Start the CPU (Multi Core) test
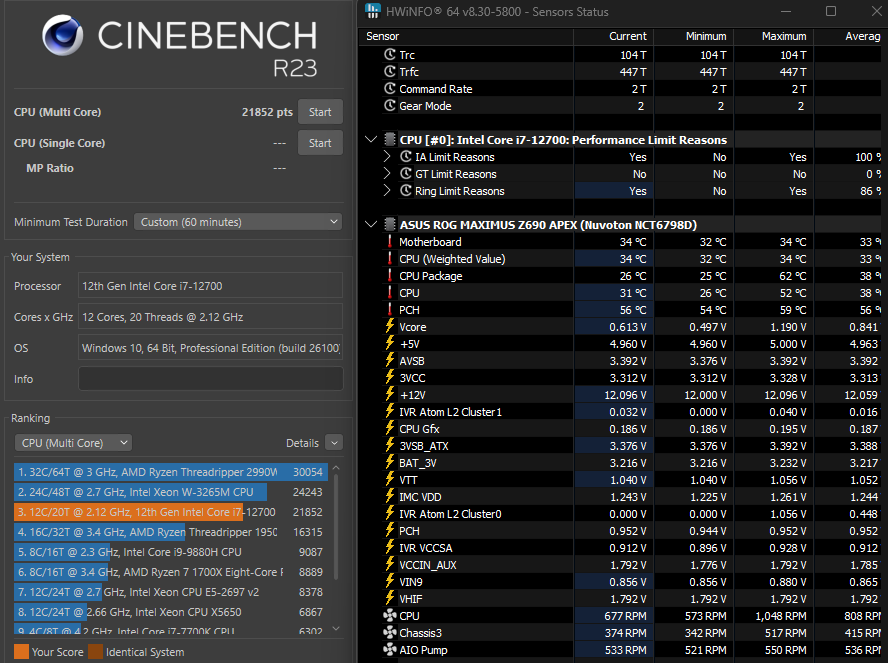 click(x=320, y=112)
